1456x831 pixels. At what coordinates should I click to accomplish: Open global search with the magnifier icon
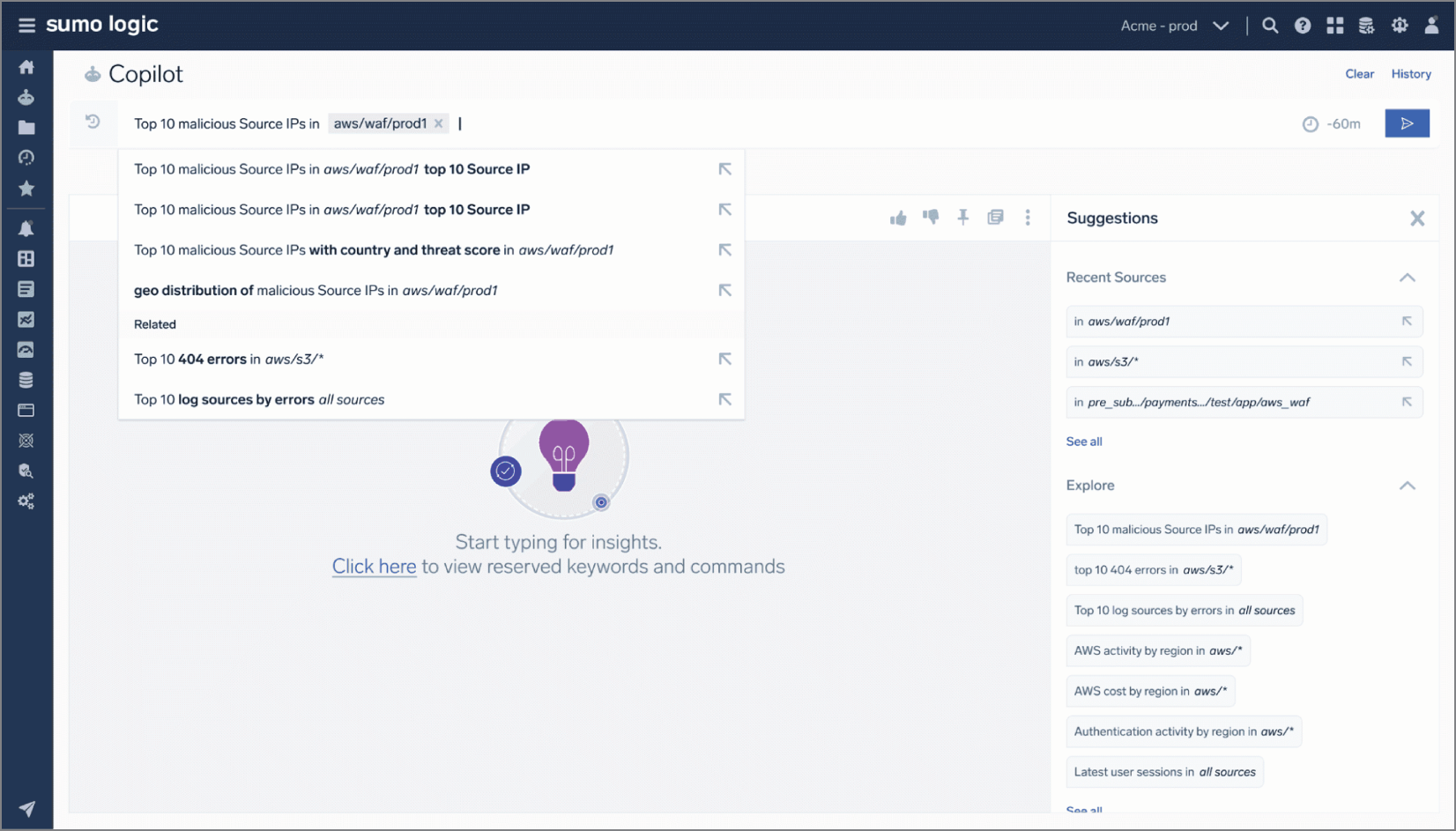tap(1270, 25)
